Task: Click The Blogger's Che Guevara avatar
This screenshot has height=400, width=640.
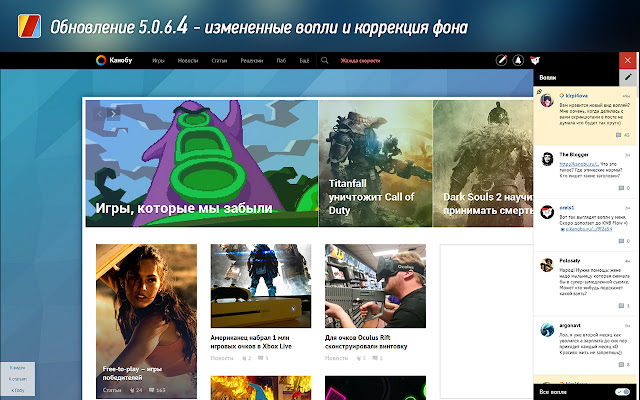Action: coord(547,159)
